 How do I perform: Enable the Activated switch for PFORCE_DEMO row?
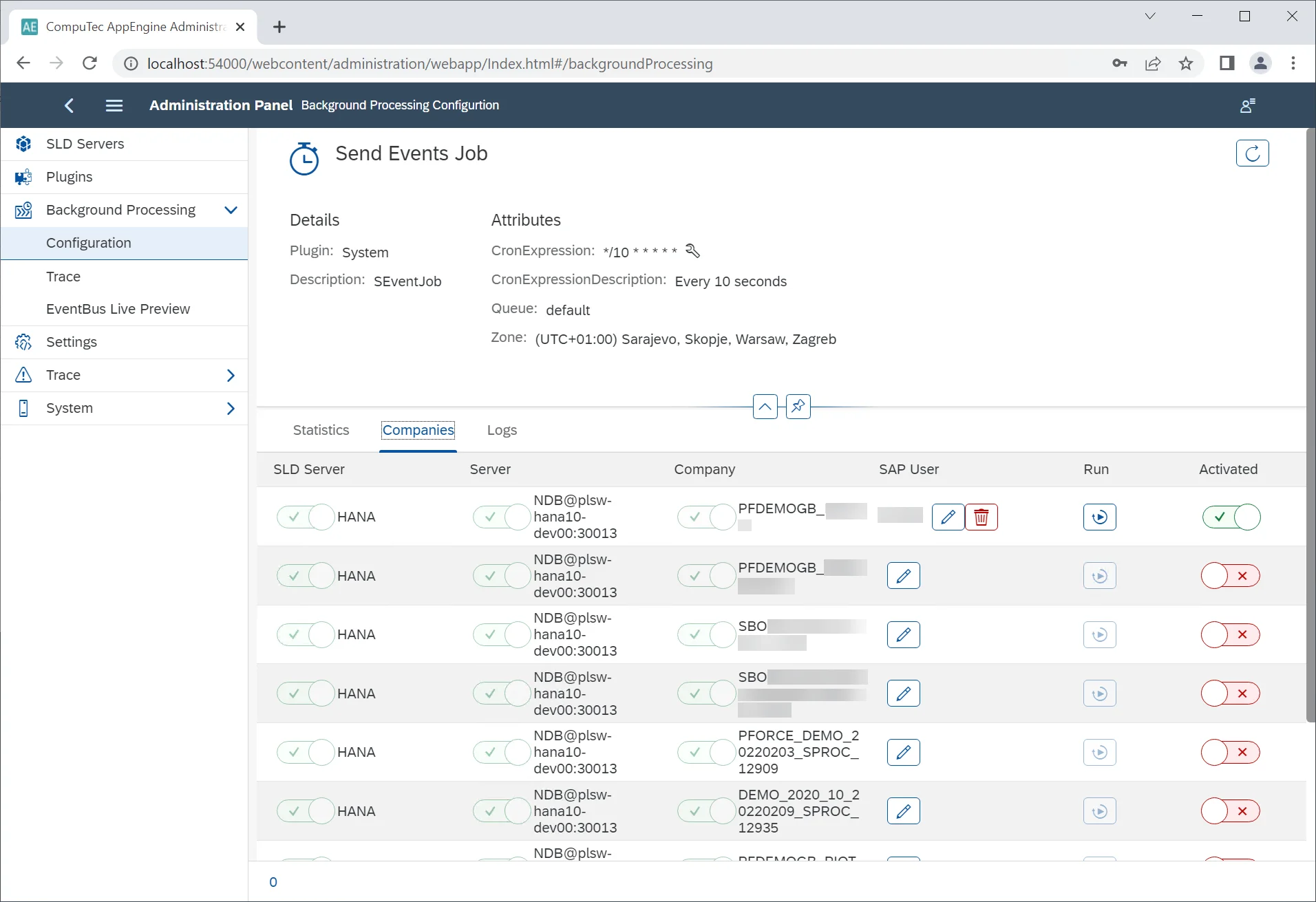click(x=1231, y=753)
